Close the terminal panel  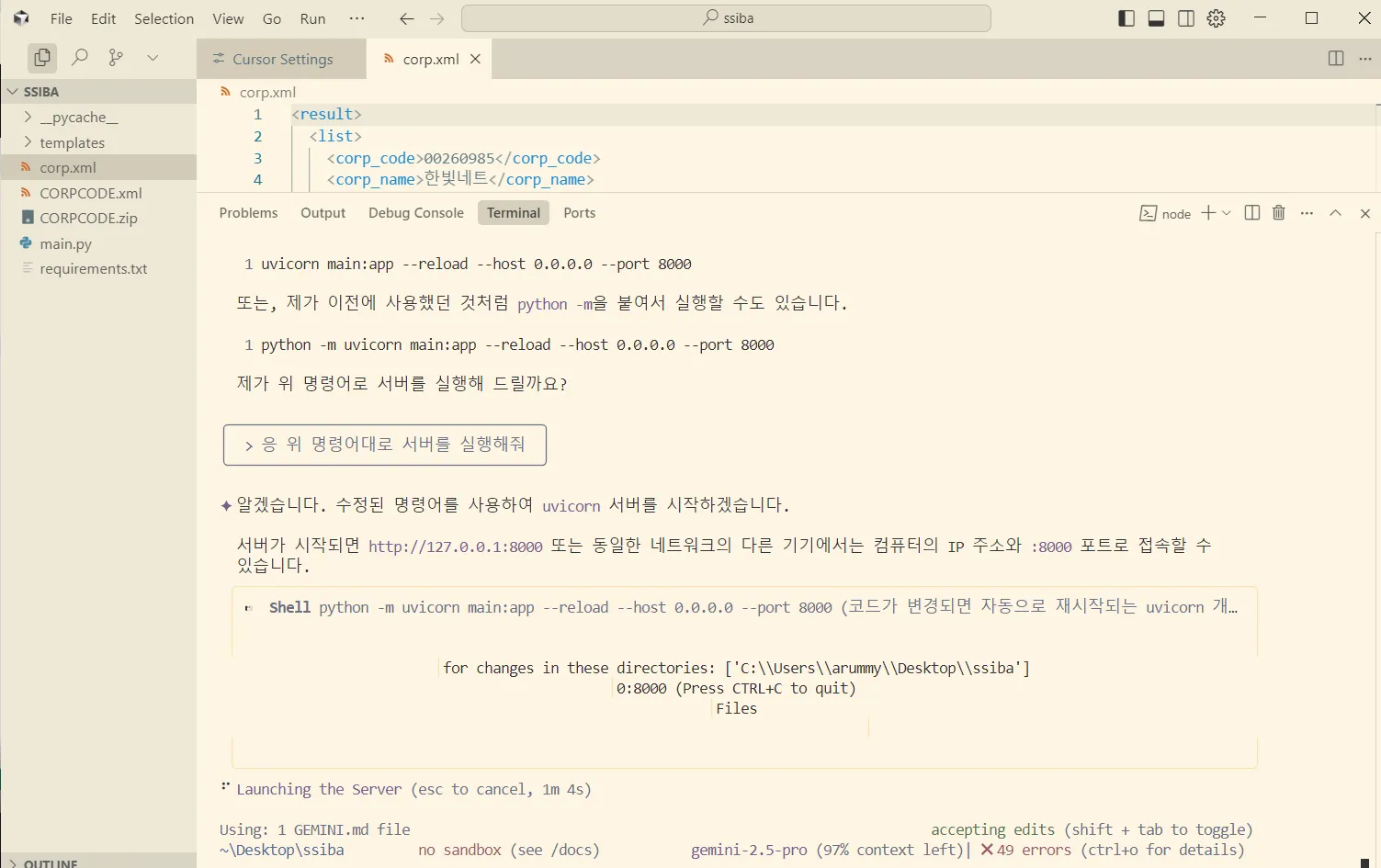1364,213
